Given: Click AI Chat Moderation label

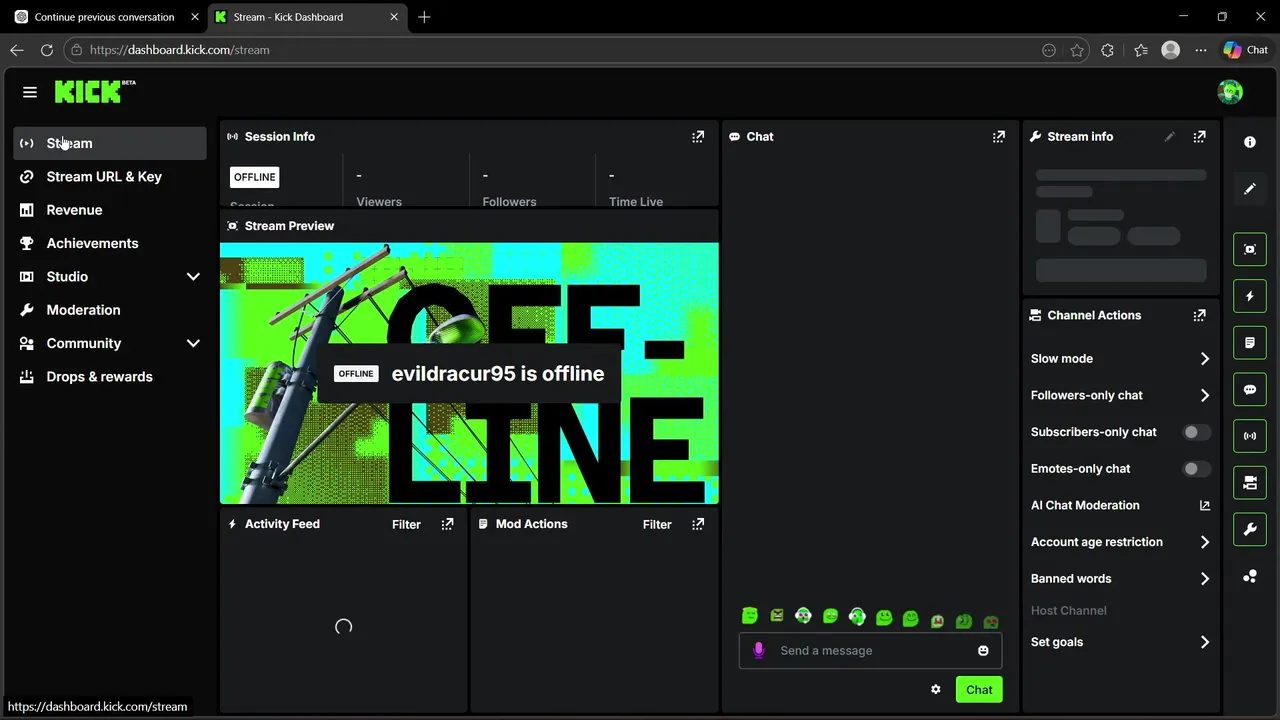Looking at the screenshot, I should click(1085, 505).
